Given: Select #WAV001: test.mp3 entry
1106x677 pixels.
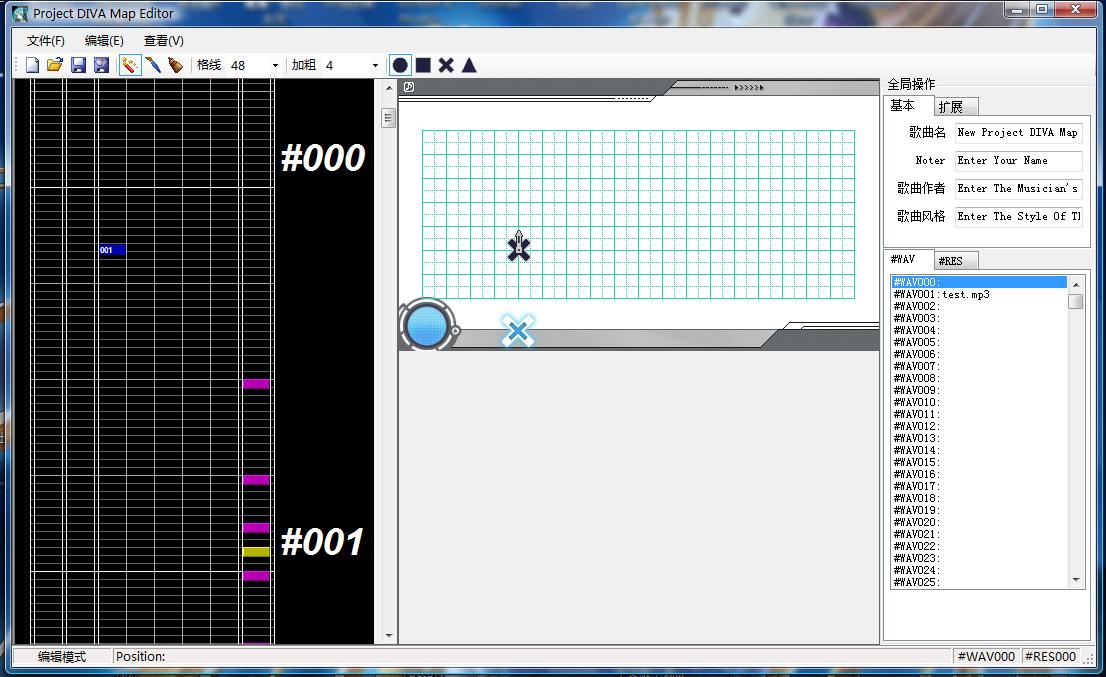Looking at the screenshot, I should pos(979,294).
